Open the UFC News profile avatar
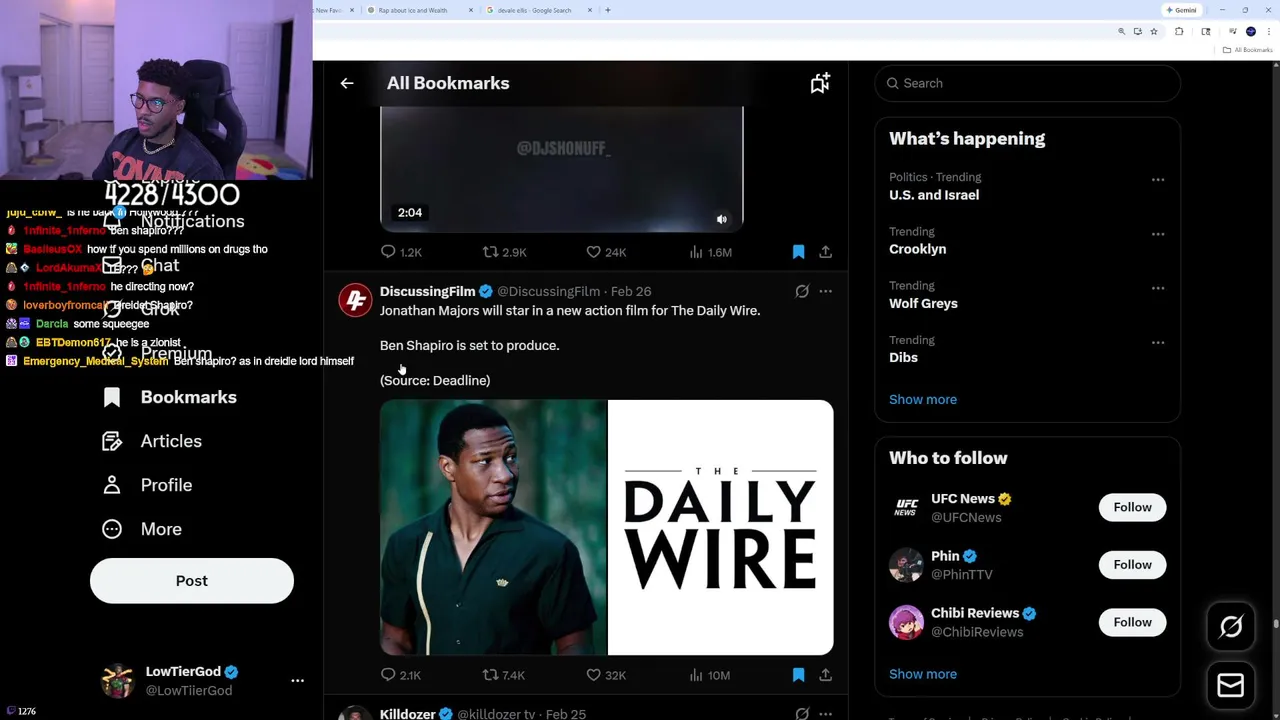Screen dimensions: 1280x720 point(906,507)
